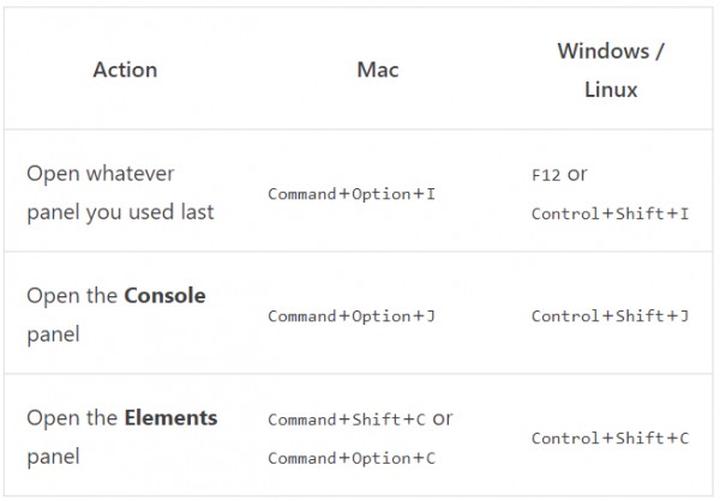Click the F12 key text

[x=545, y=175]
